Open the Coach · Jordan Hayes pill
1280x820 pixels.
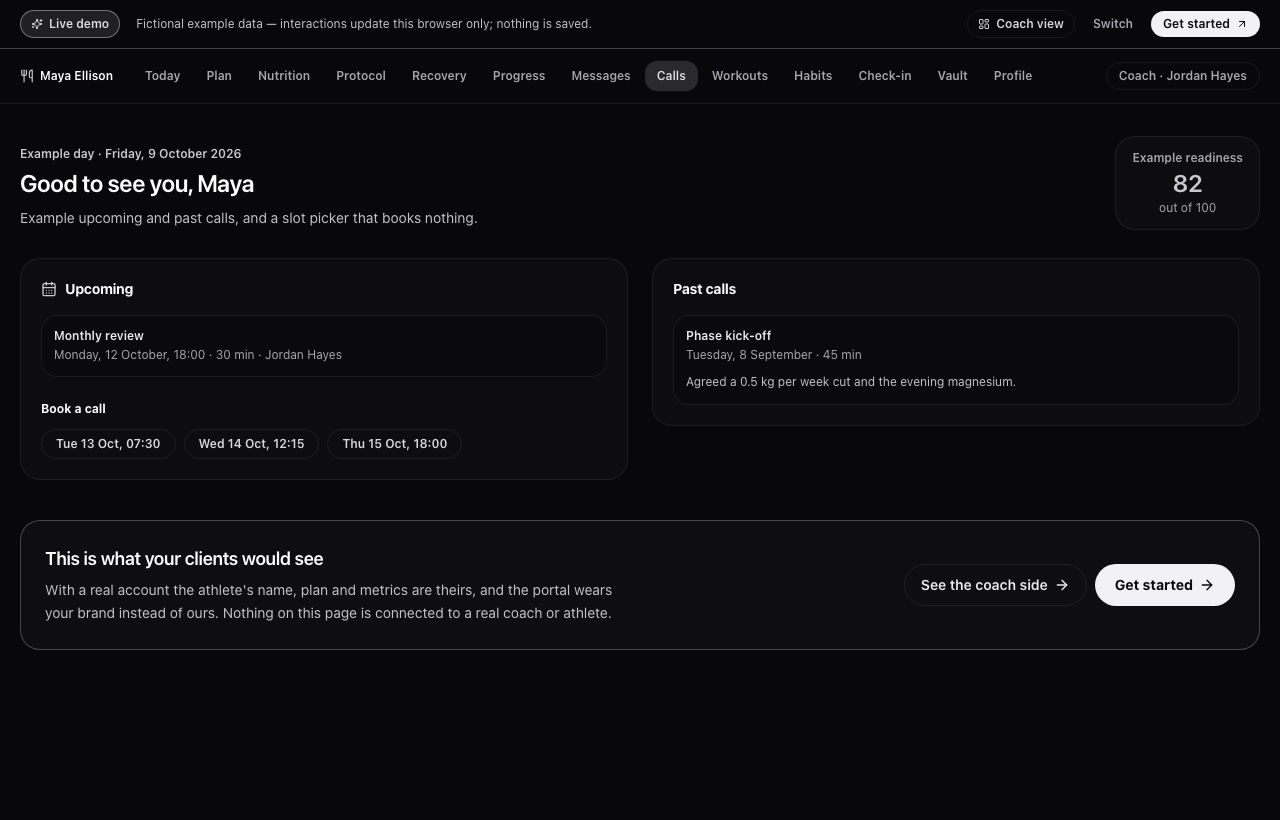click(x=1183, y=76)
